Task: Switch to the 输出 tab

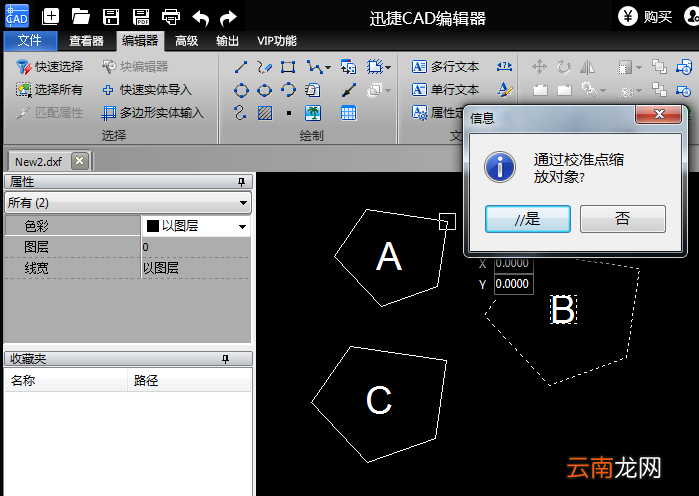Action: (x=227, y=41)
